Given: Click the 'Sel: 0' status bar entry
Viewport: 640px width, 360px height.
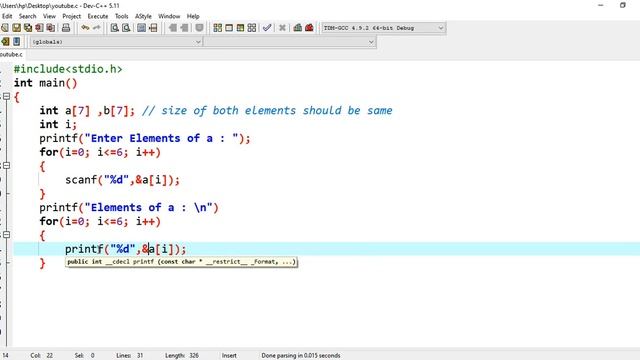Looking at the screenshot, I should tap(84, 356).
